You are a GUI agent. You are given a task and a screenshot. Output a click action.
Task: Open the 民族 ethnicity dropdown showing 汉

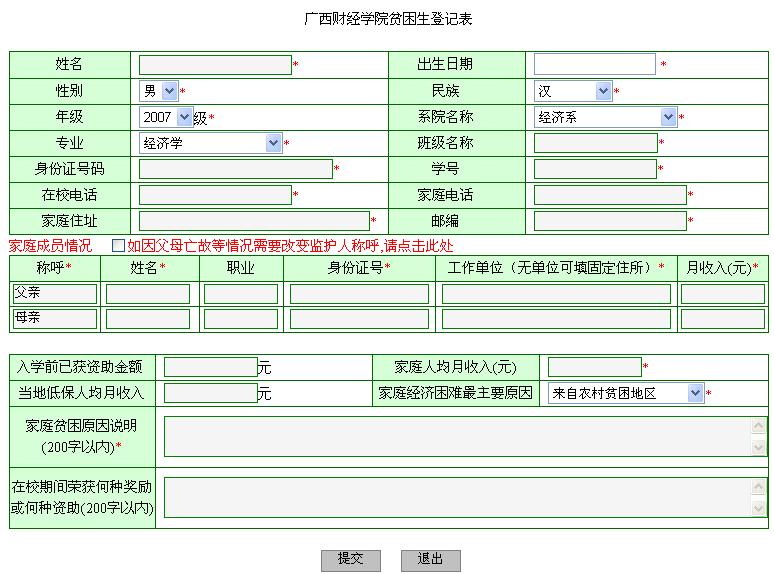[573, 91]
